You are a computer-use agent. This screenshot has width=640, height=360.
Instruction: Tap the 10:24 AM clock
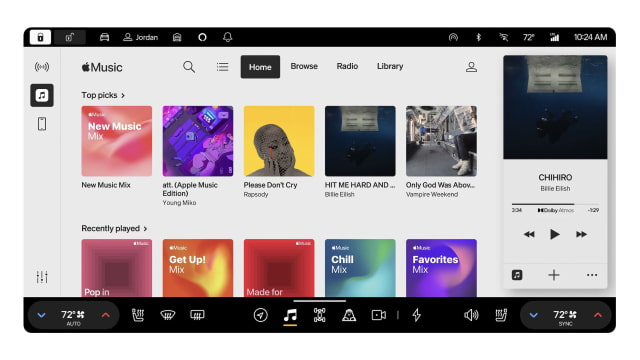click(x=590, y=37)
